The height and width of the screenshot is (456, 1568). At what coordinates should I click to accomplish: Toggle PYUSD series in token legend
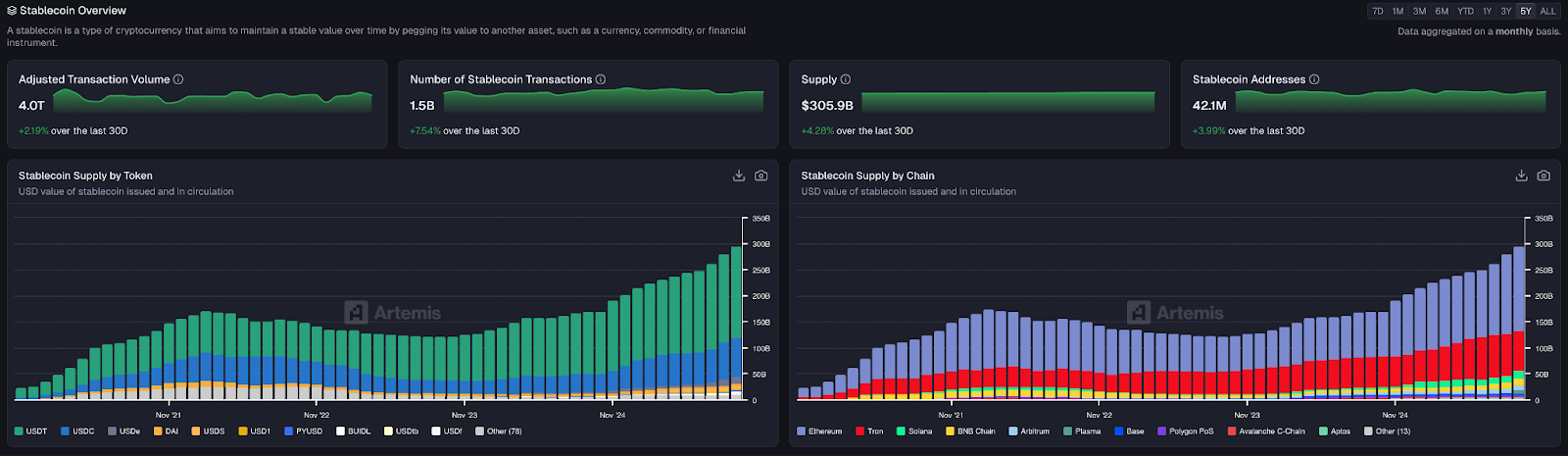click(x=303, y=431)
